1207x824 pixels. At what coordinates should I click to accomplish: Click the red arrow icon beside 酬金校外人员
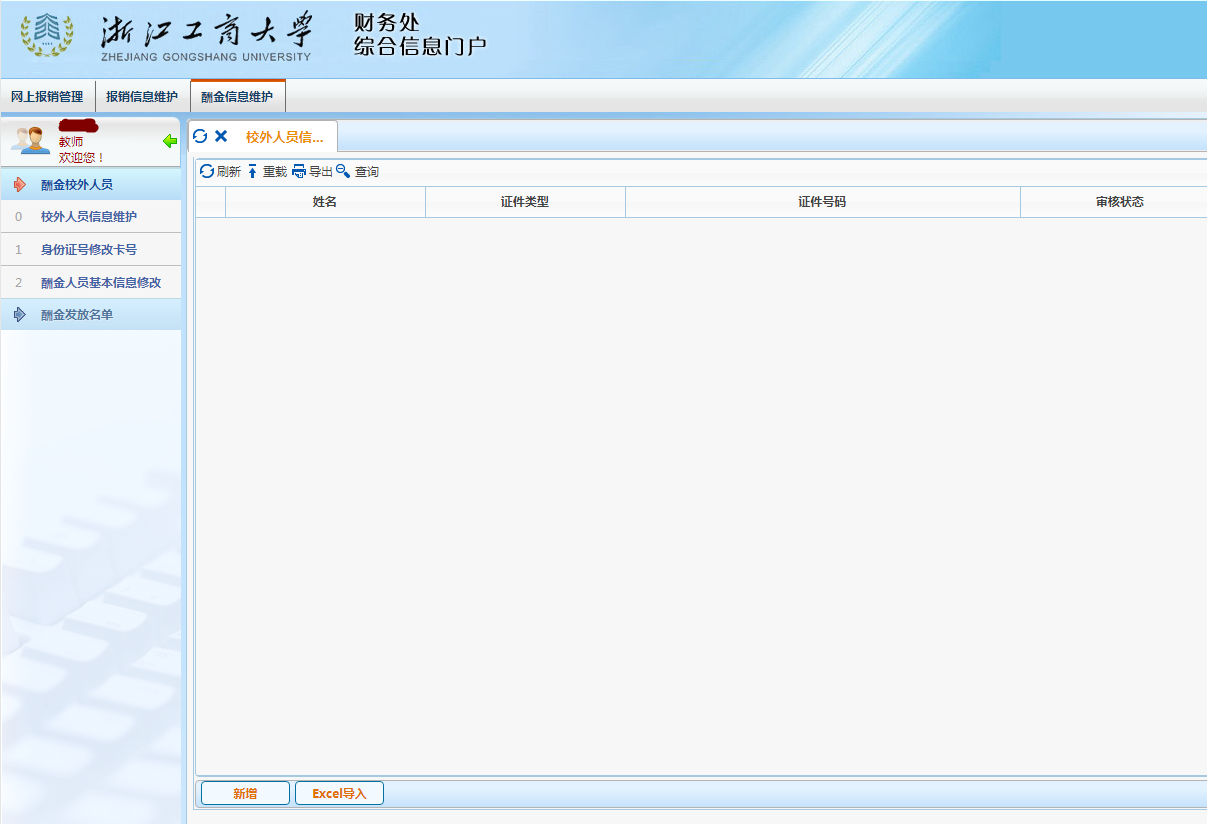tap(18, 183)
